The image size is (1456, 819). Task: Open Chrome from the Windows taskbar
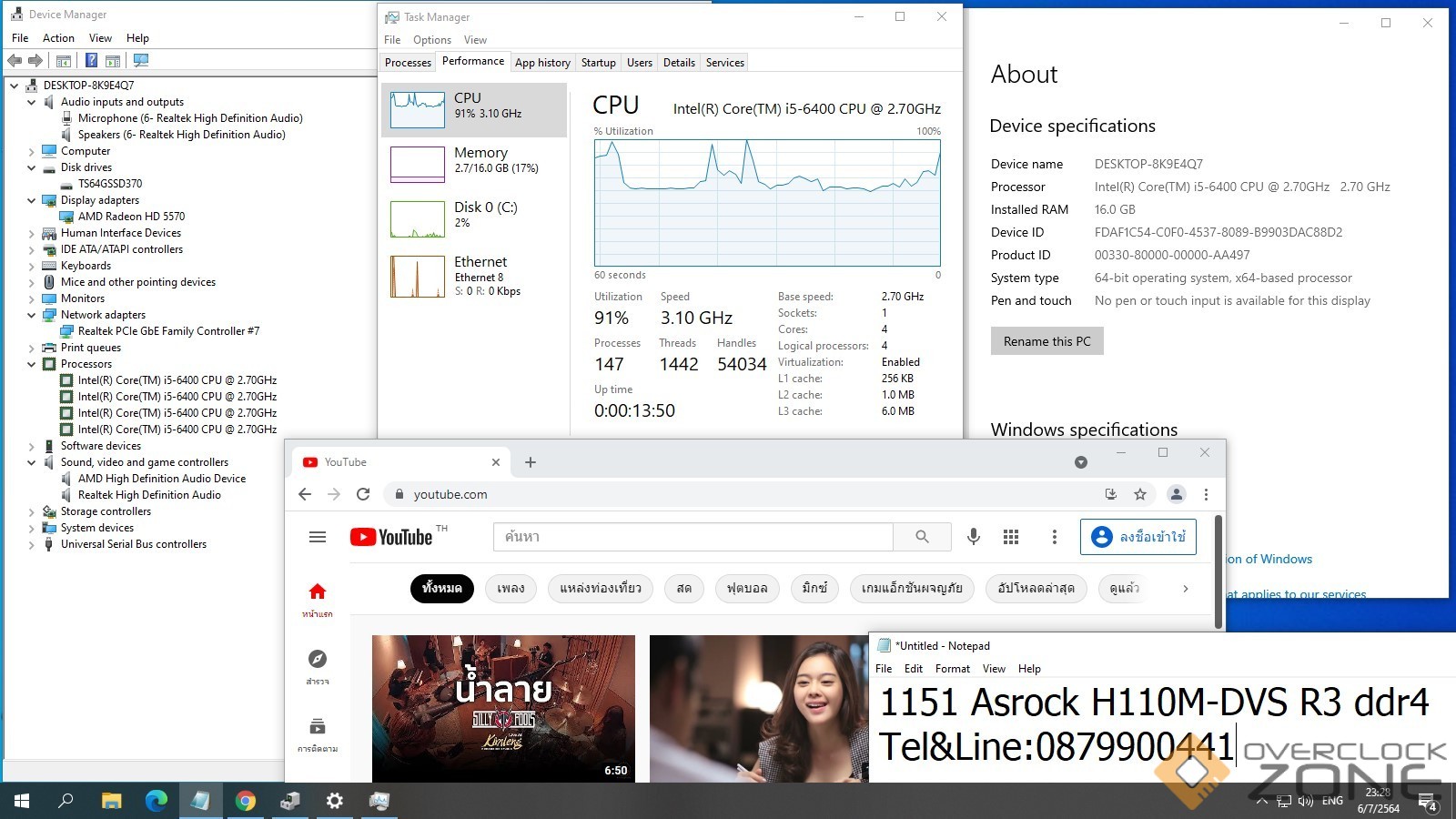pyautogui.click(x=245, y=801)
